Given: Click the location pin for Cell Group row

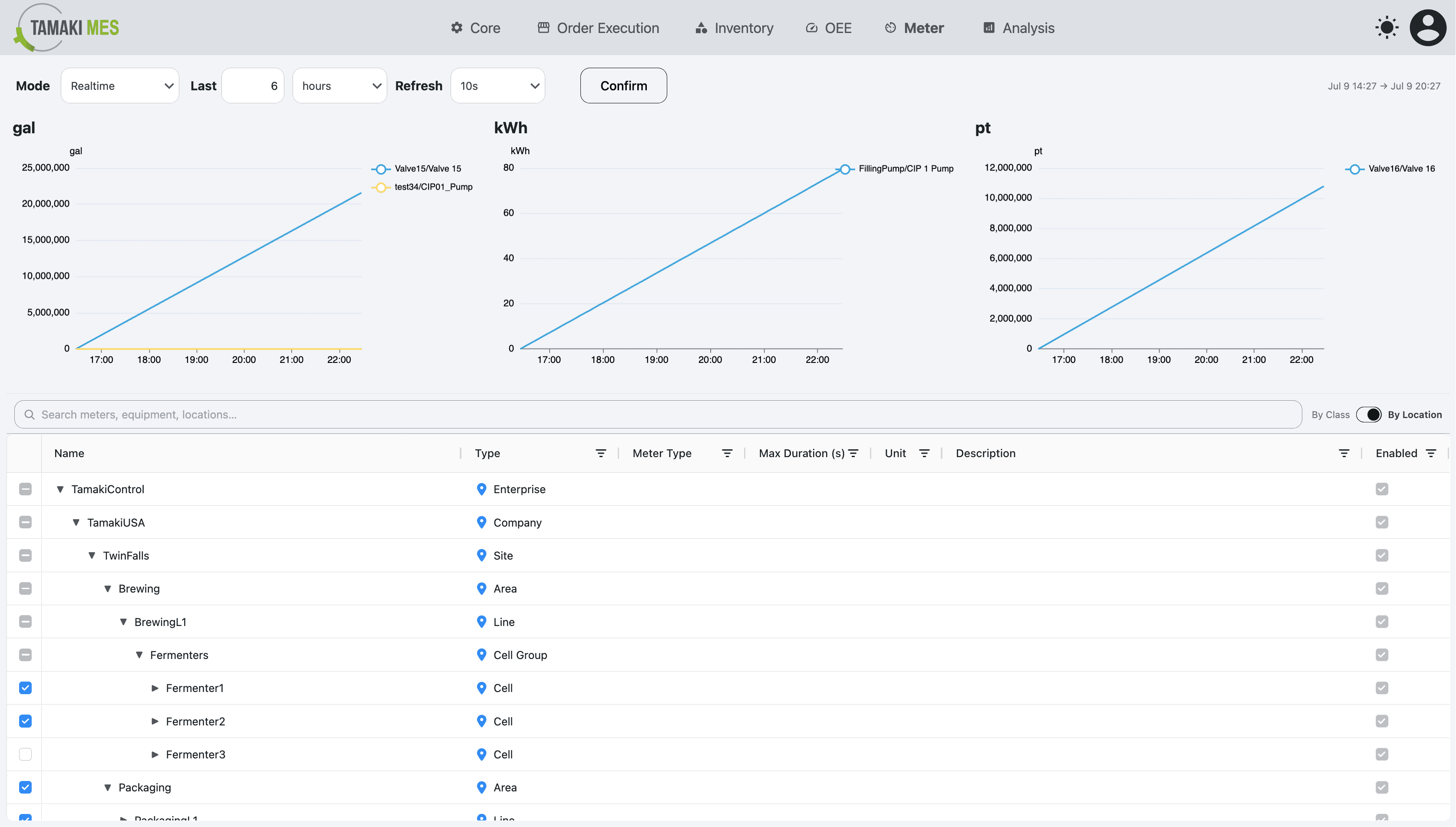Looking at the screenshot, I should [481, 655].
